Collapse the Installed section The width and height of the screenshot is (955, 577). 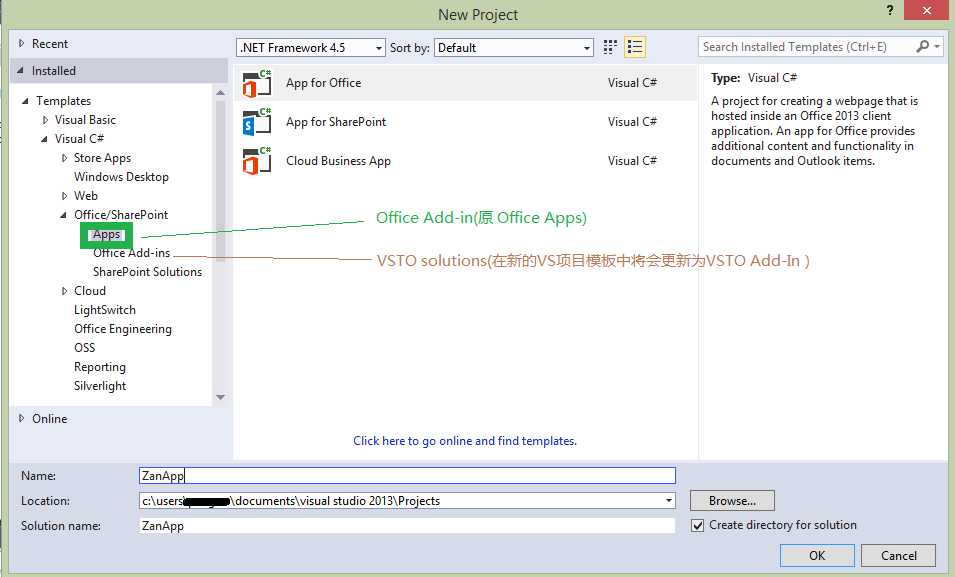(20, 71)
